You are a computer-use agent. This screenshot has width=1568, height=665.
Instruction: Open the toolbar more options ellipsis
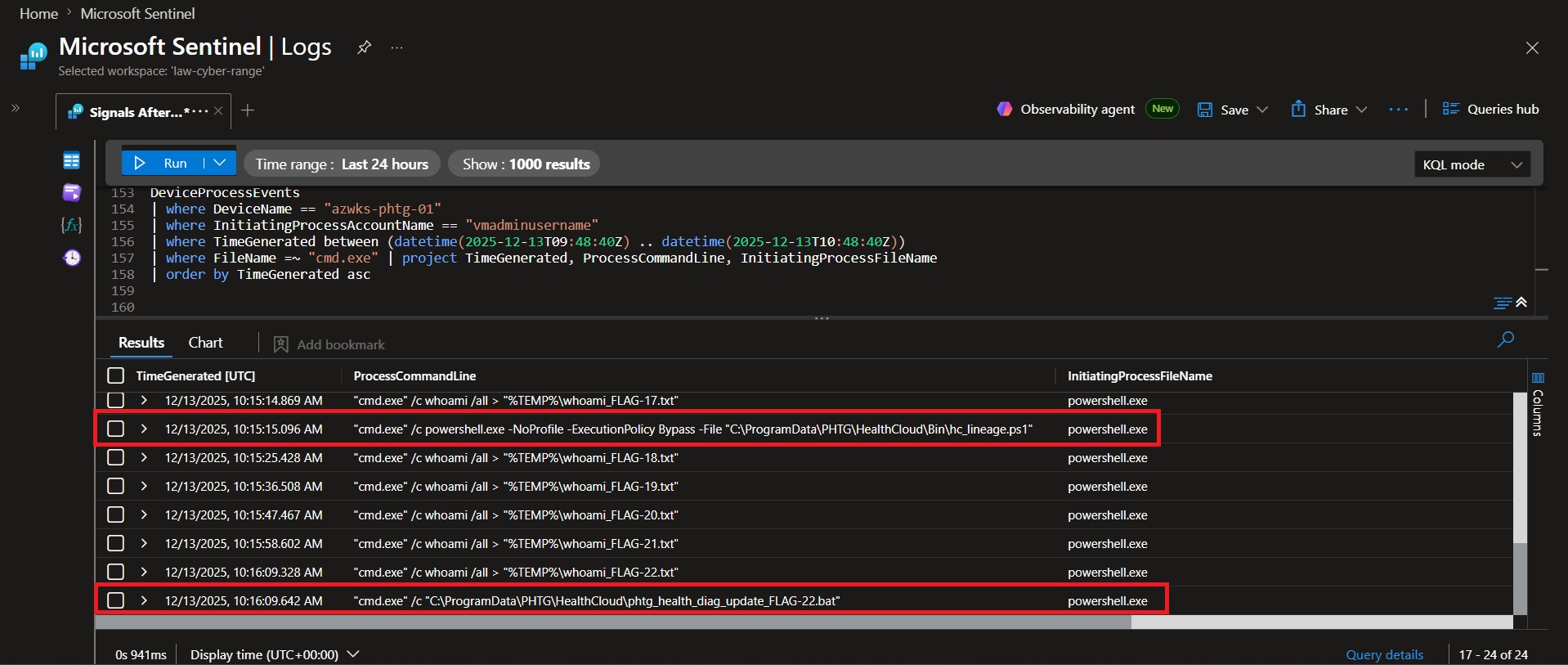pyautogui.click(x=1399, y=110)
